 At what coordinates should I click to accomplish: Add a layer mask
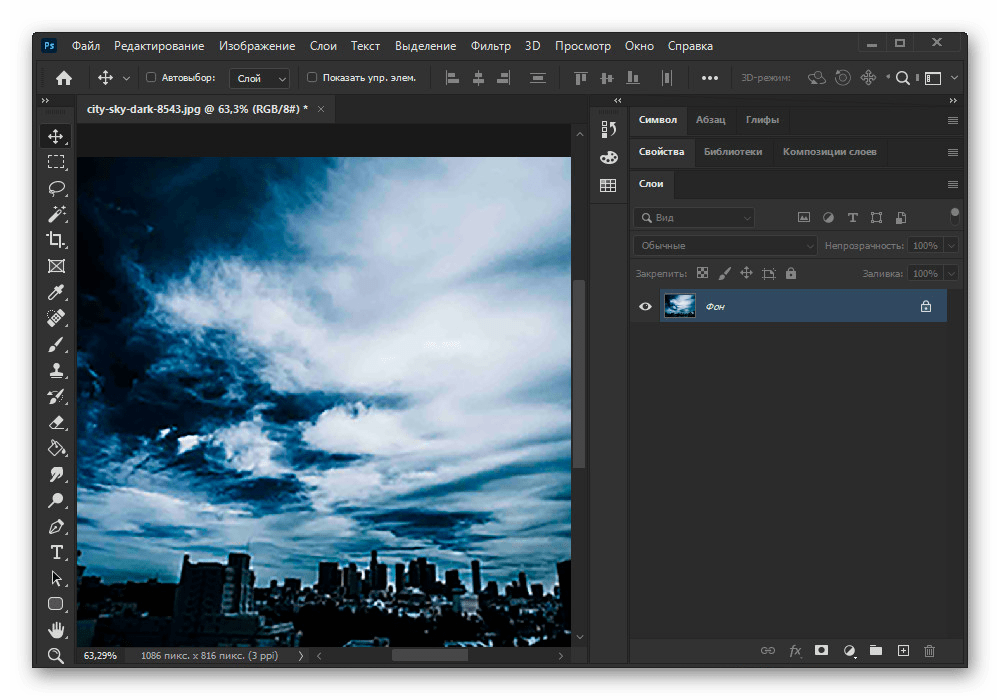point(821,650)
